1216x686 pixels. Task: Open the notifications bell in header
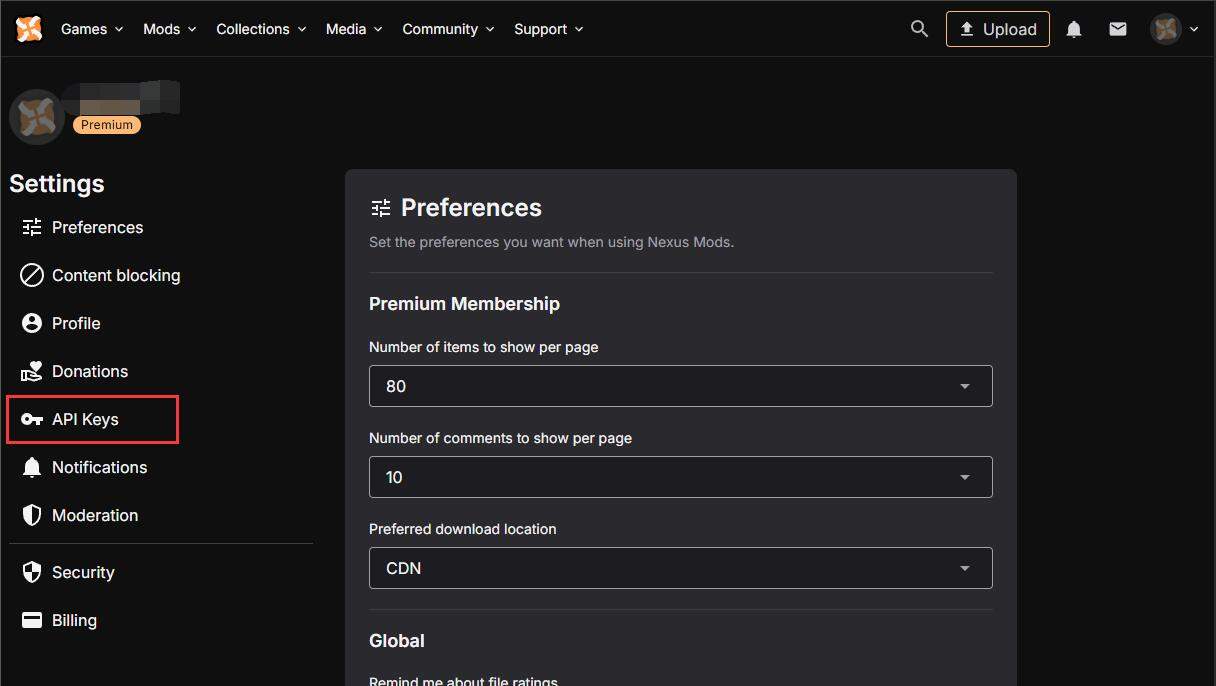1073,30
